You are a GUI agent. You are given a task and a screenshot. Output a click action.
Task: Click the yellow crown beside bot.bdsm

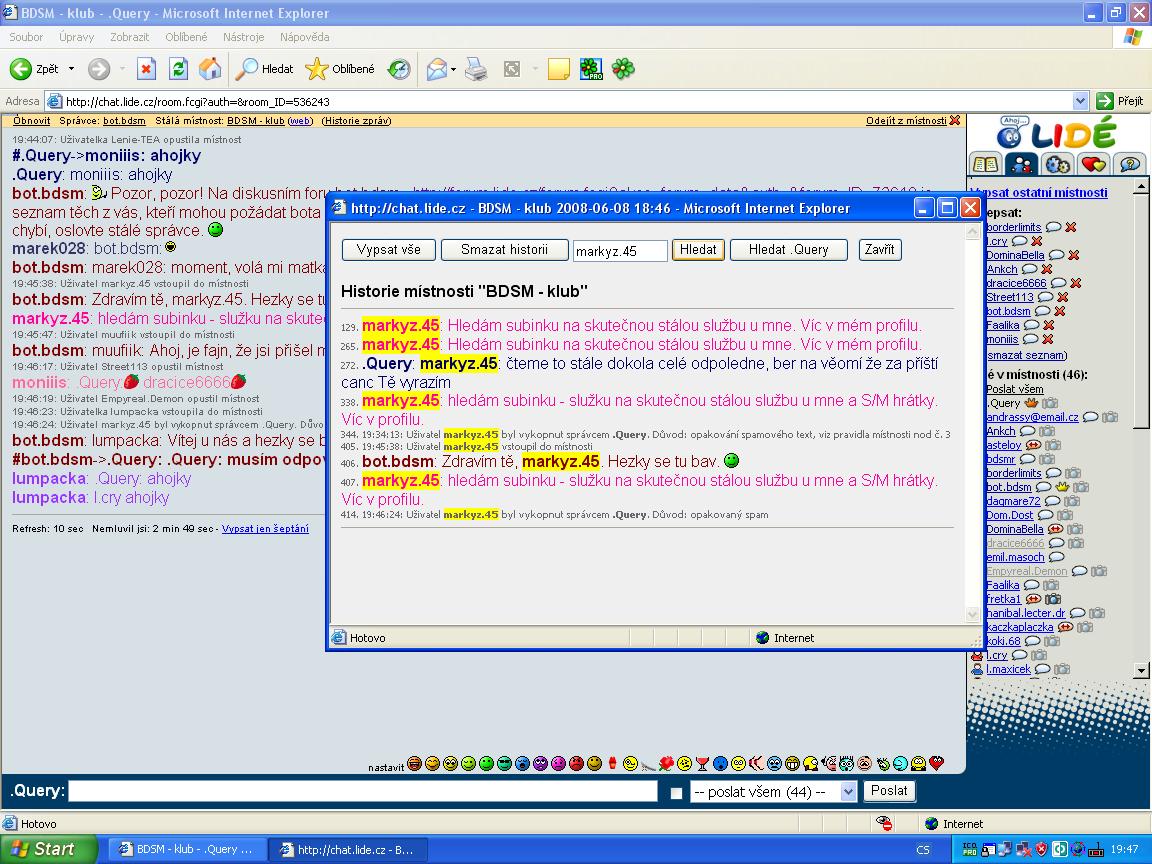(1061, 486)
